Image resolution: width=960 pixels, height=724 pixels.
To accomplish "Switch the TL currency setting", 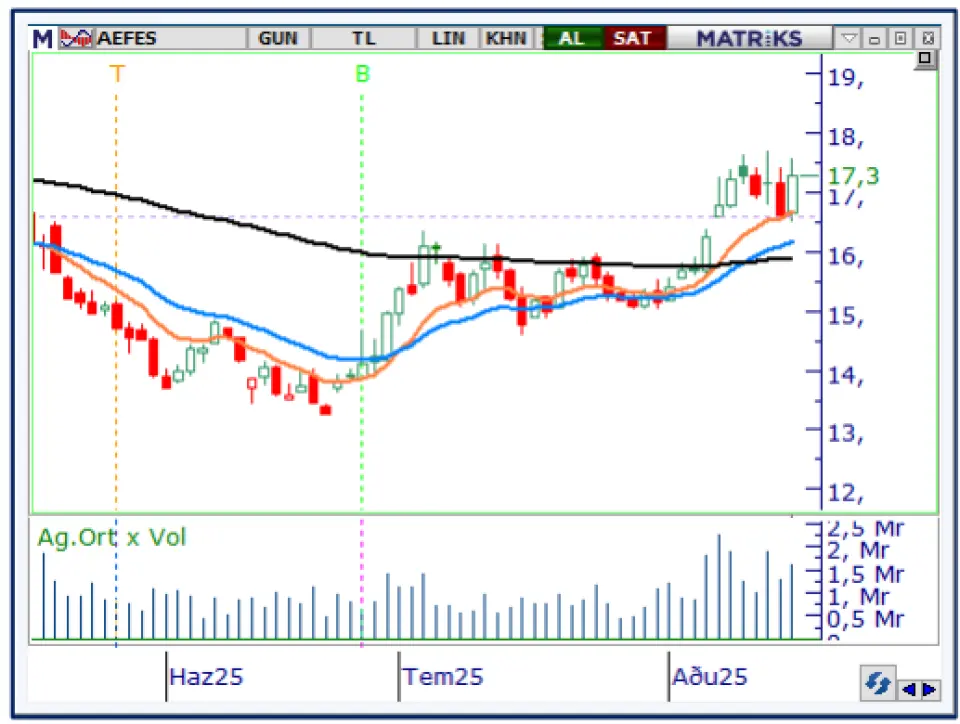I will (364, 39).
